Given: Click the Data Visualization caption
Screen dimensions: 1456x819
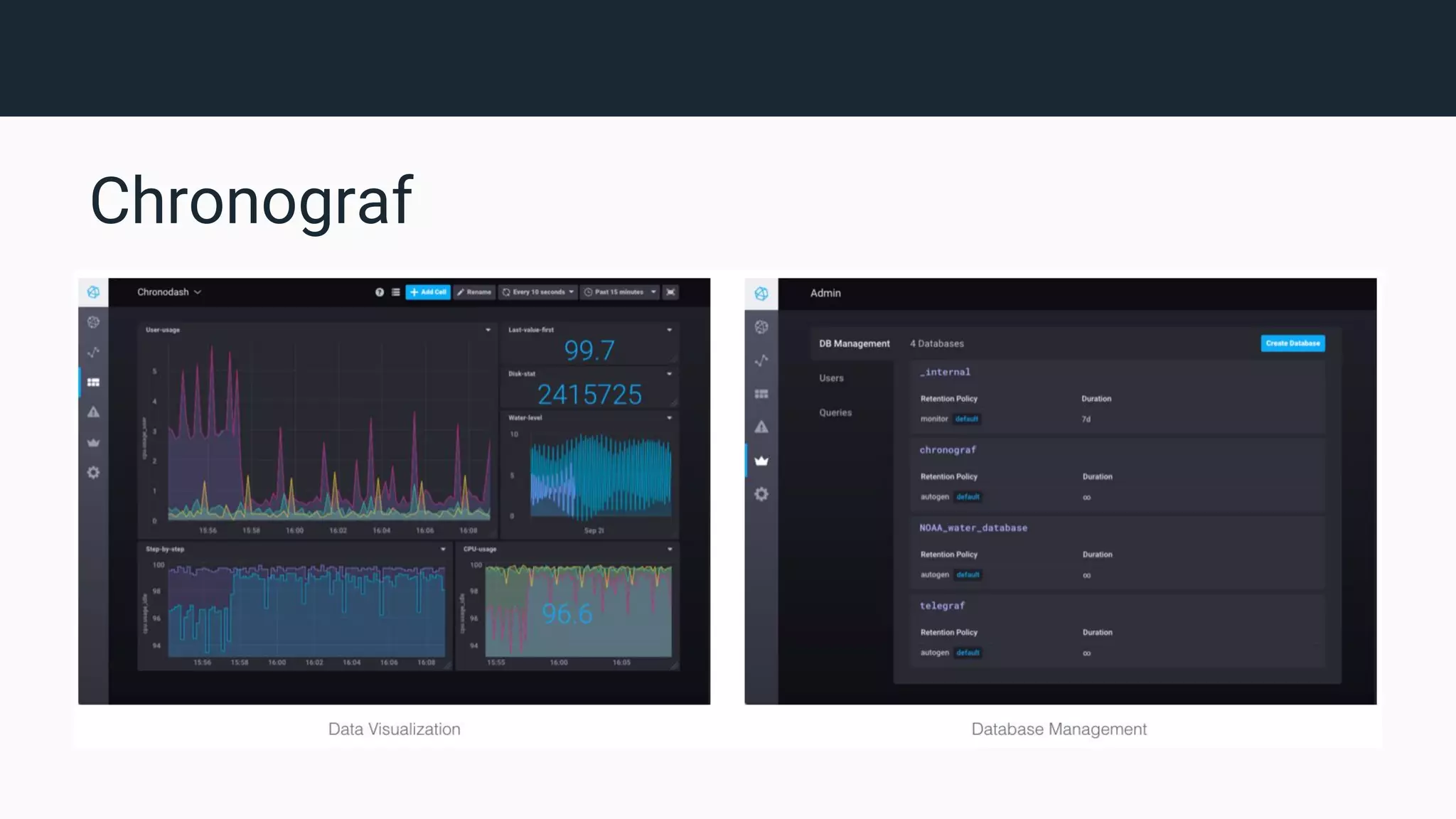Looking at the screenshot, I should tap(394, 729).
